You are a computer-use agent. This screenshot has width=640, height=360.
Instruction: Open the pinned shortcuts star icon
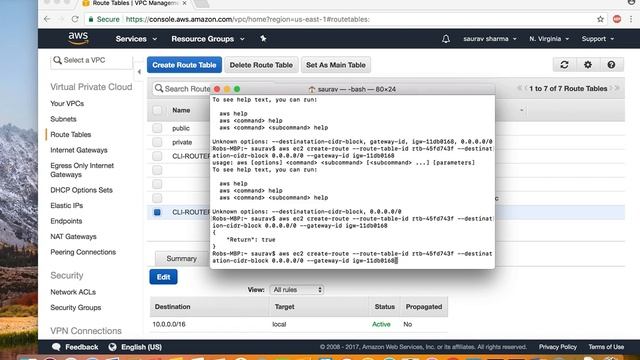click(263, 38)
